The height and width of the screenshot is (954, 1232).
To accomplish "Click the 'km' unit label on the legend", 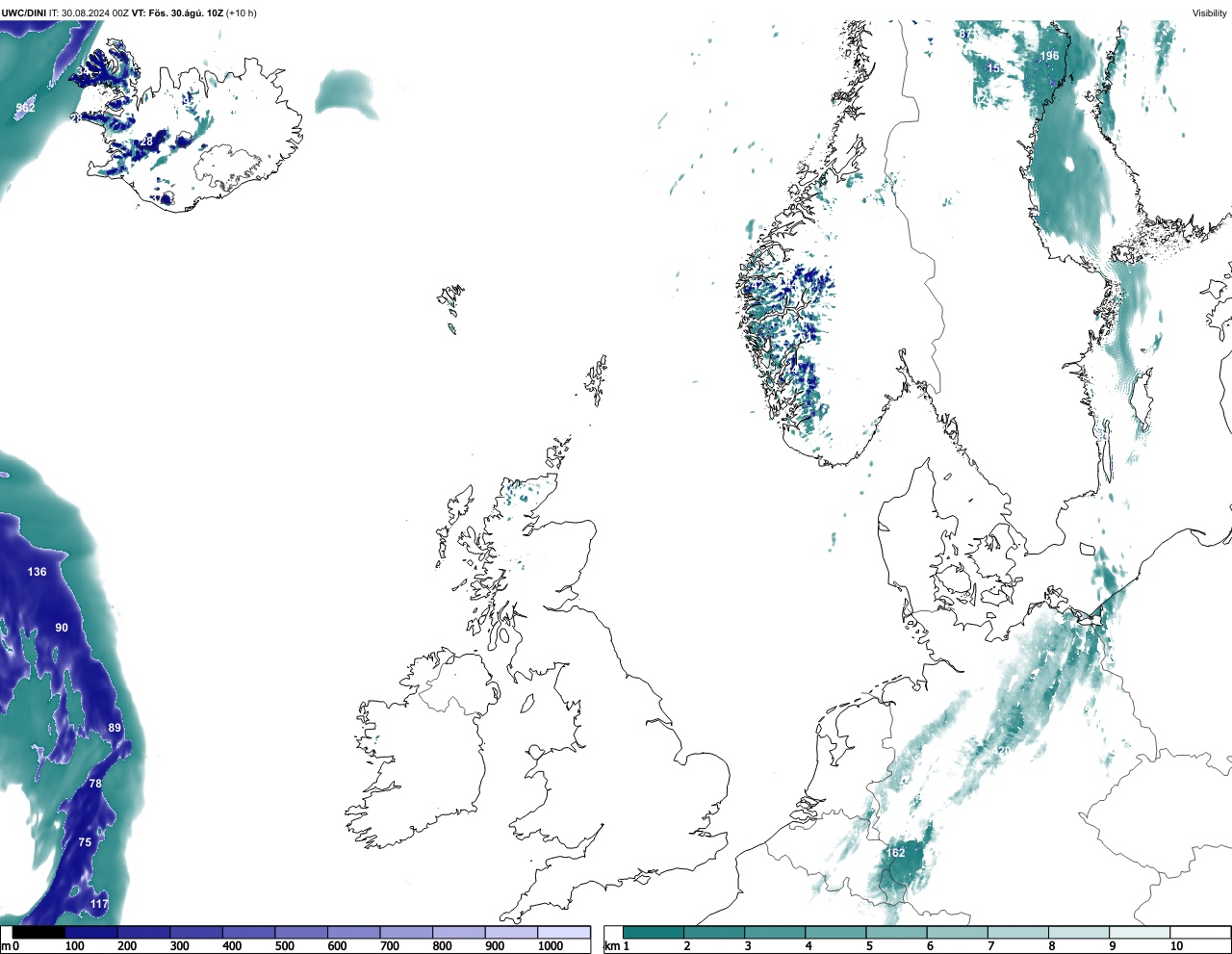I will coord(612,946).
